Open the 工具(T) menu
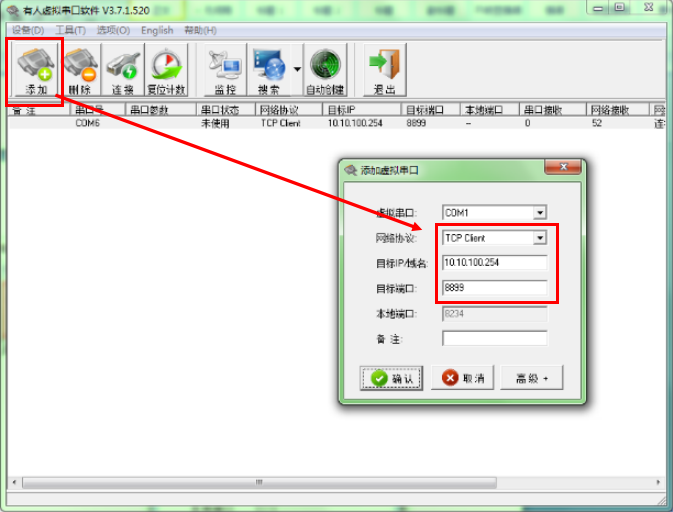Viewport: 673px width, 512px height. tap(70, 30)
